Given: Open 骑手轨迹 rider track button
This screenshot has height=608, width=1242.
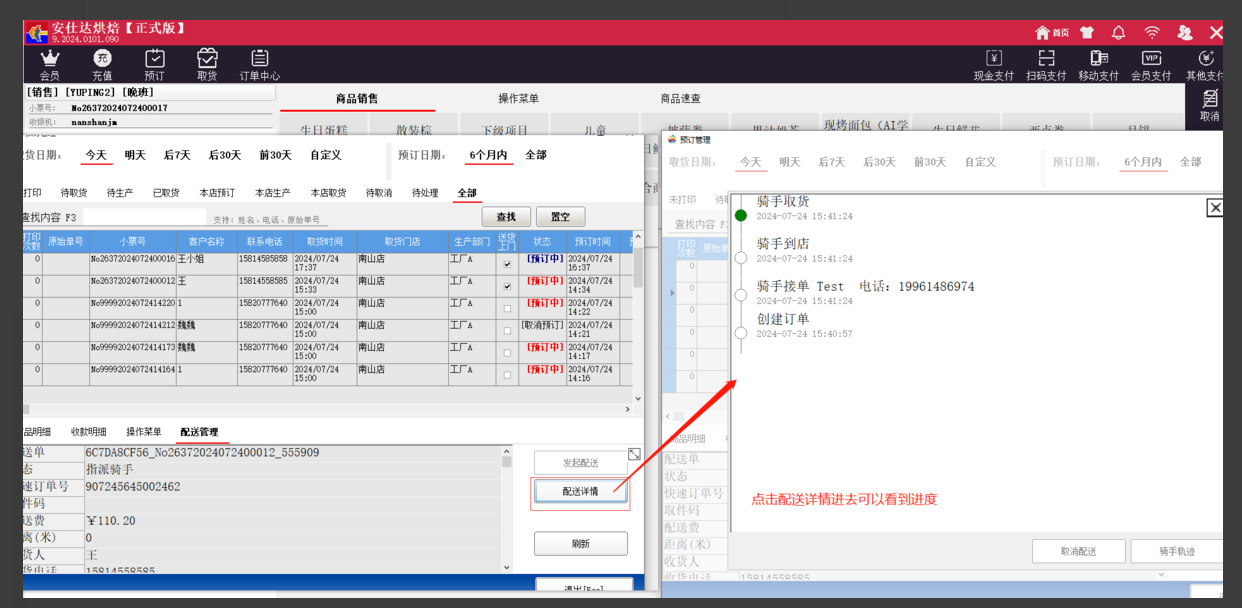Looking at the screenshot, I should pyautogui.click(x=1176, y=551).
